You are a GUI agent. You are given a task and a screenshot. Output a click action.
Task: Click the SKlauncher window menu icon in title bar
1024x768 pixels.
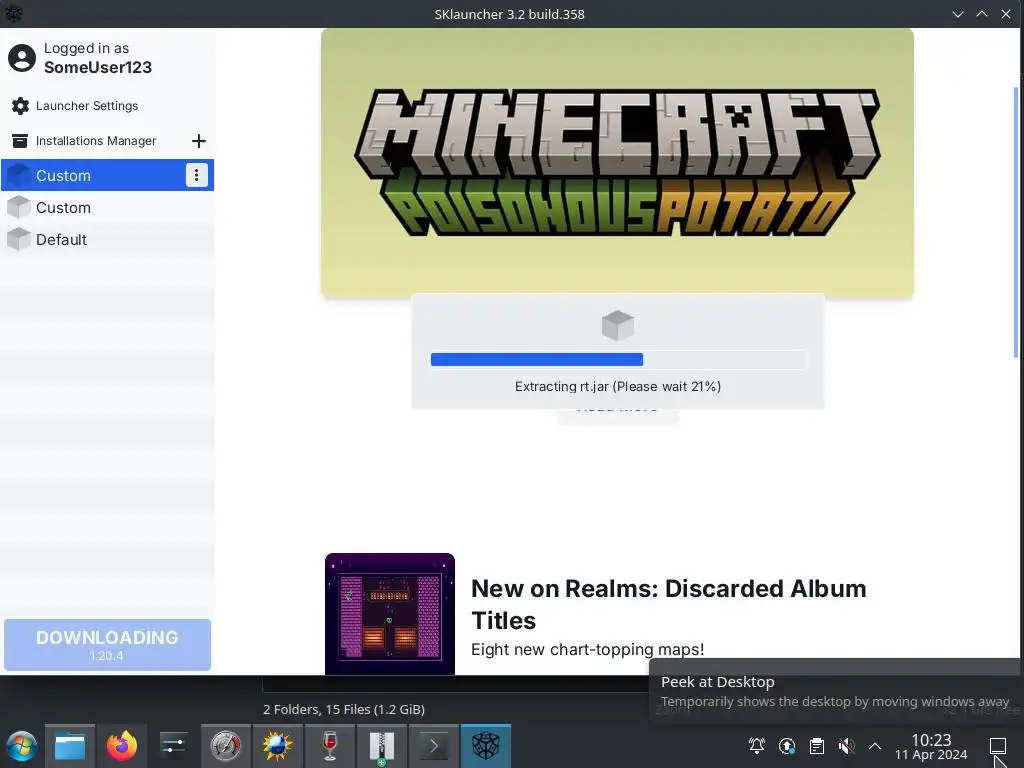pyautogui.click(x=14, y=14)
